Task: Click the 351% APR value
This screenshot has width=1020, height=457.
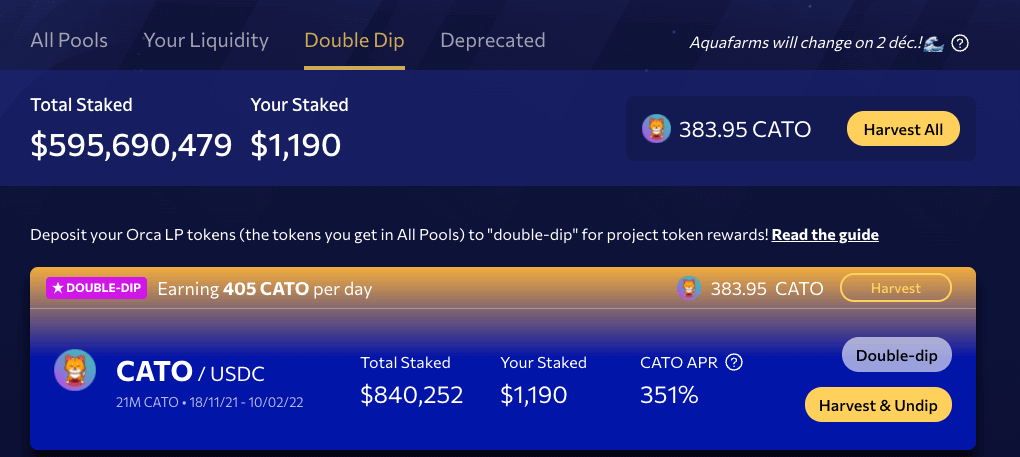Action: click(x=669, y=395)
